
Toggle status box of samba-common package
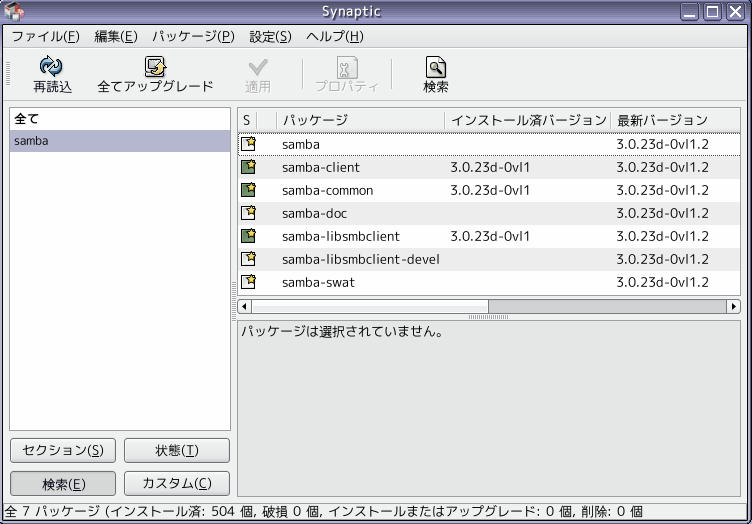(x=248, y=189)
